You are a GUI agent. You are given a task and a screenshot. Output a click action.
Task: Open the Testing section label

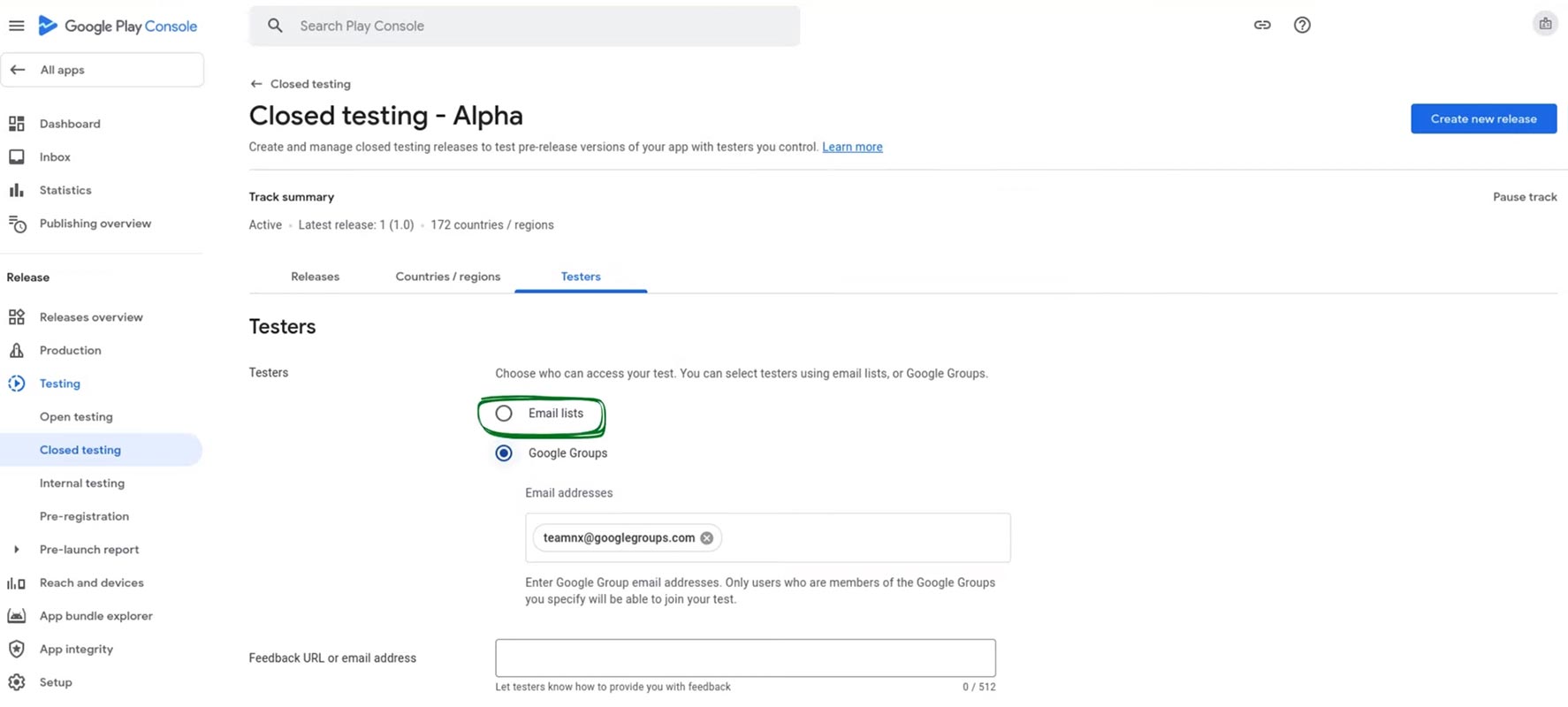click(60, 384)
